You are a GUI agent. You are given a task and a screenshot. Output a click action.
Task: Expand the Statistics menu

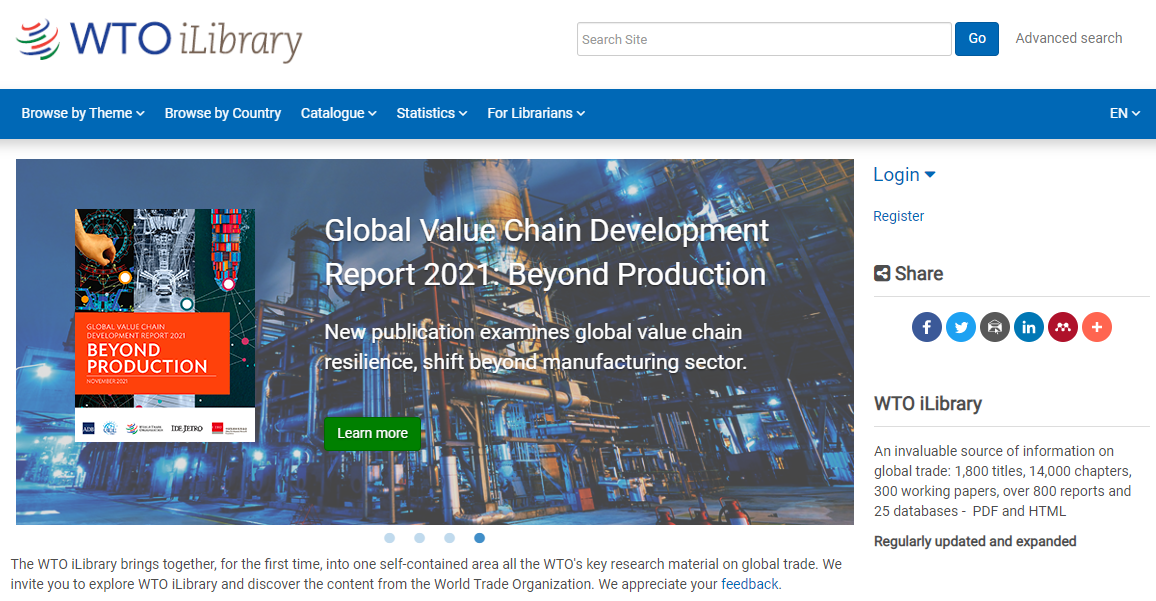(431, 114)
